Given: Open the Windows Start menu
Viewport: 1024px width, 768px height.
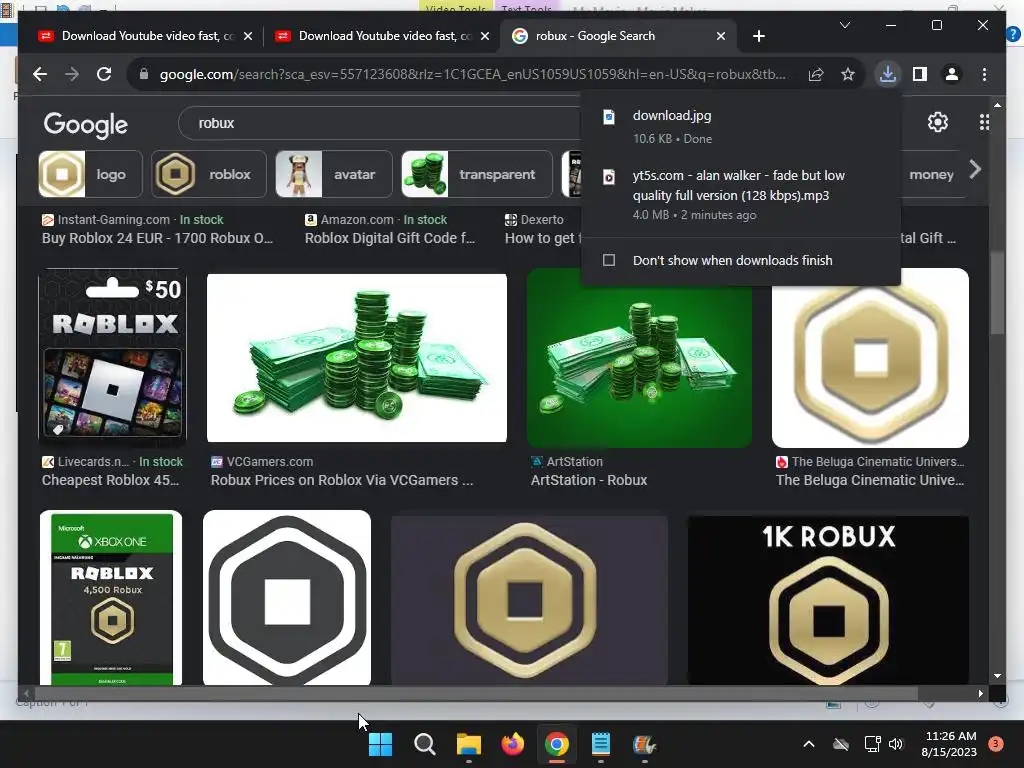Looking at the screenshot, I should coord(381,744).
